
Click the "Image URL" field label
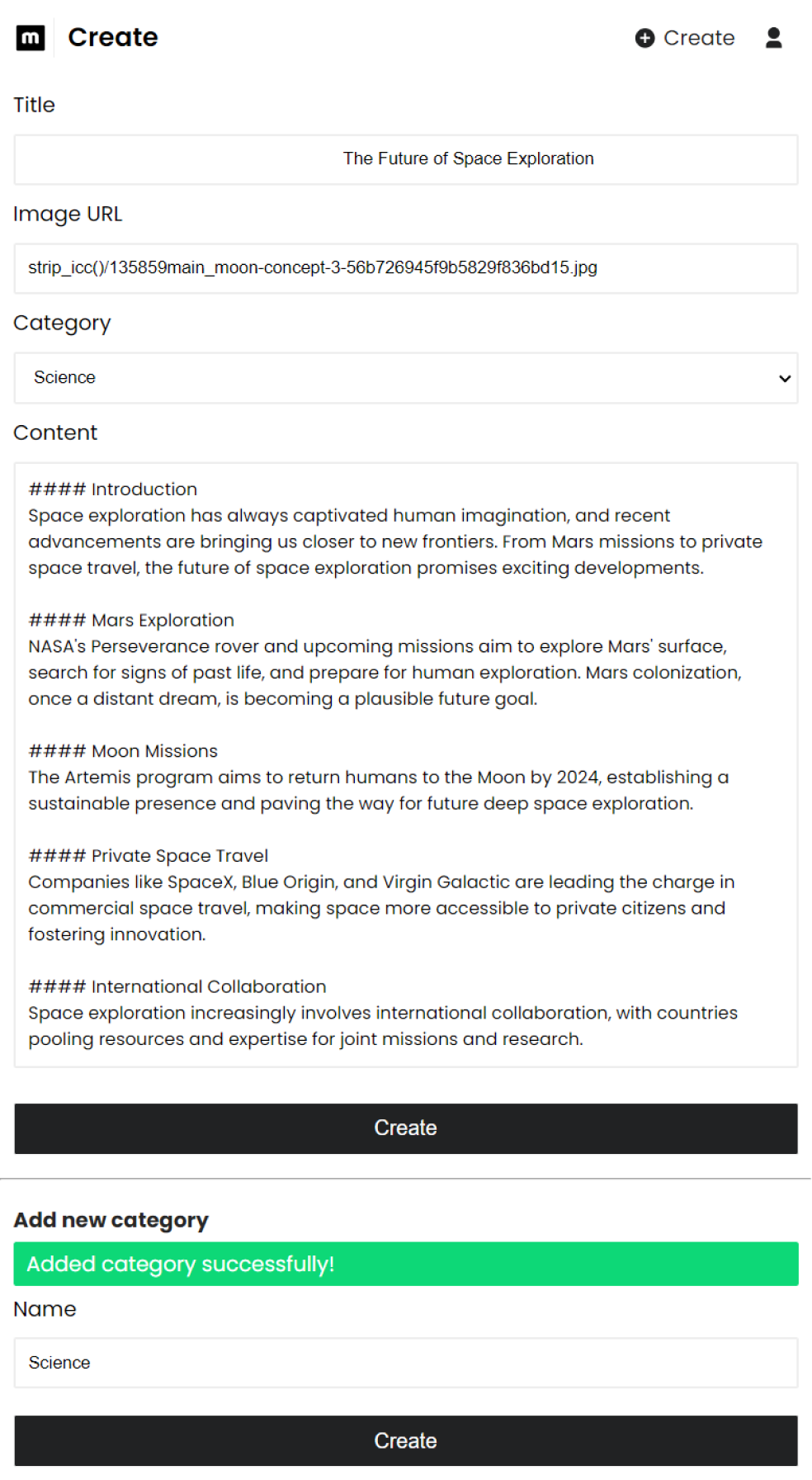[x=68, y=215]
